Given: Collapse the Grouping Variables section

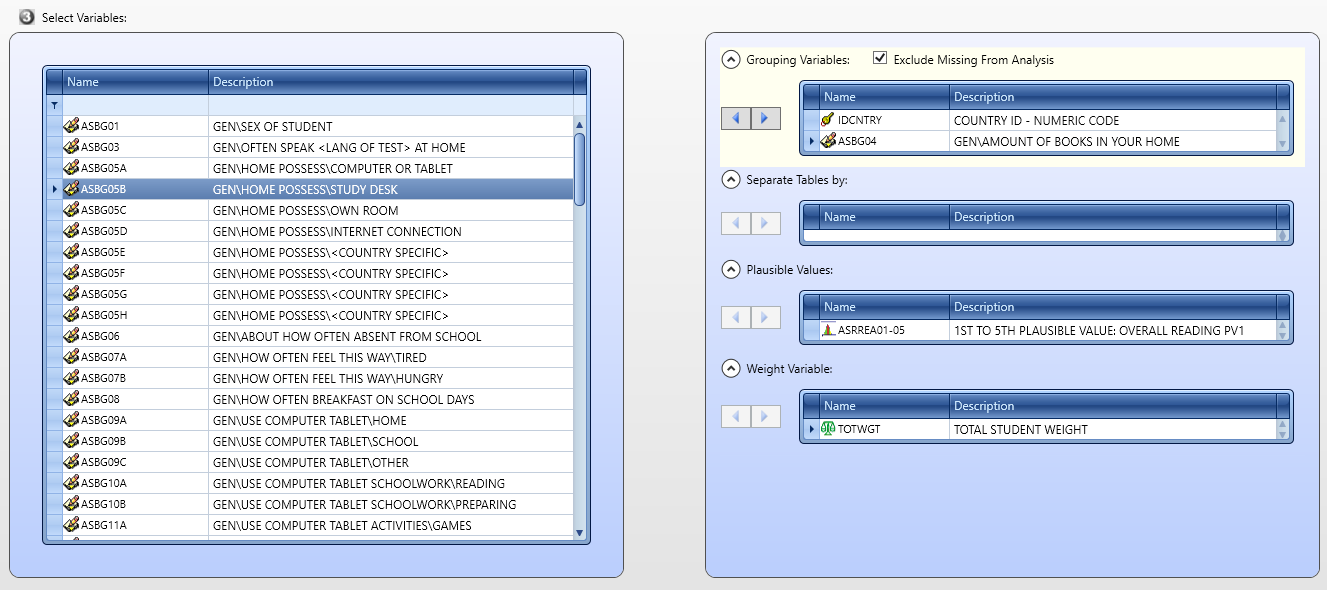Looking at the screenshot, I should (x=731, y=60).
